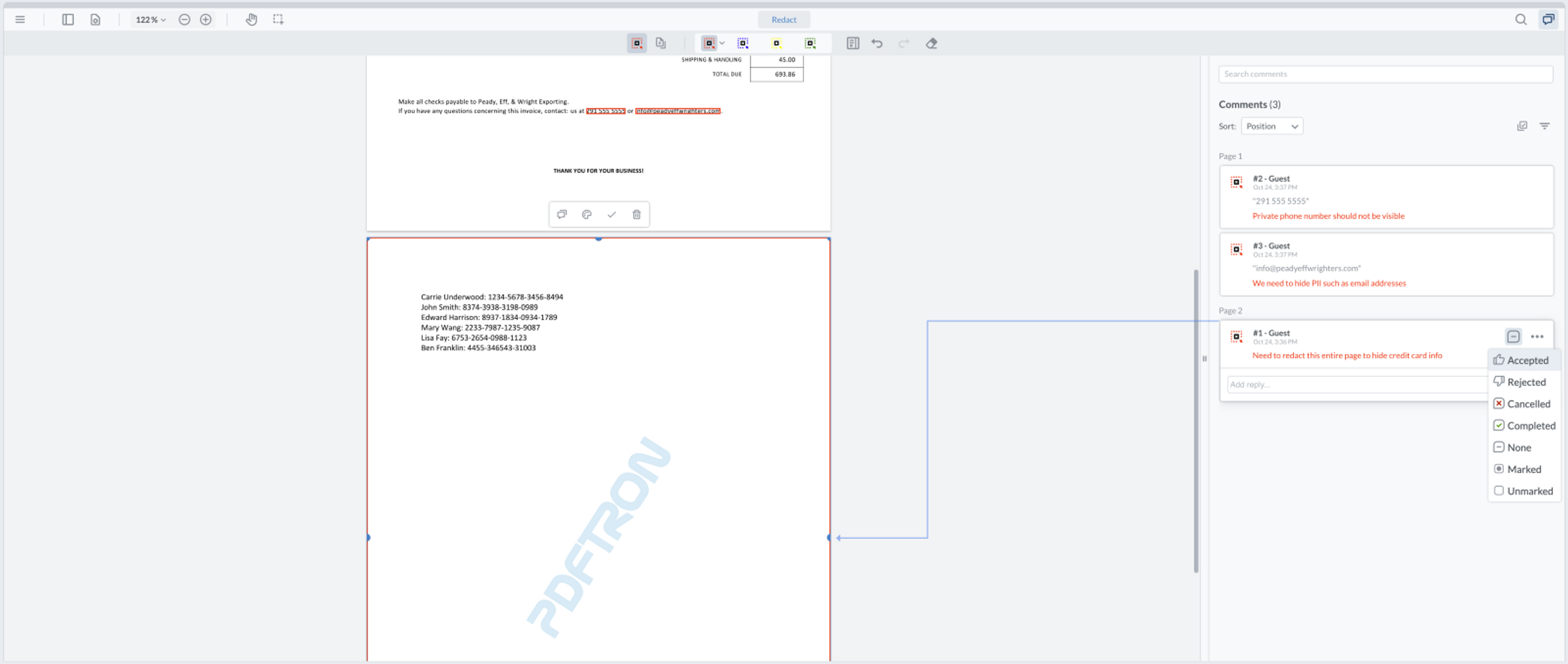Toggle the comments panel icon
The width and height of the screenshot is (1568, 664).
pyautogui.click(x=1547, y=20)
